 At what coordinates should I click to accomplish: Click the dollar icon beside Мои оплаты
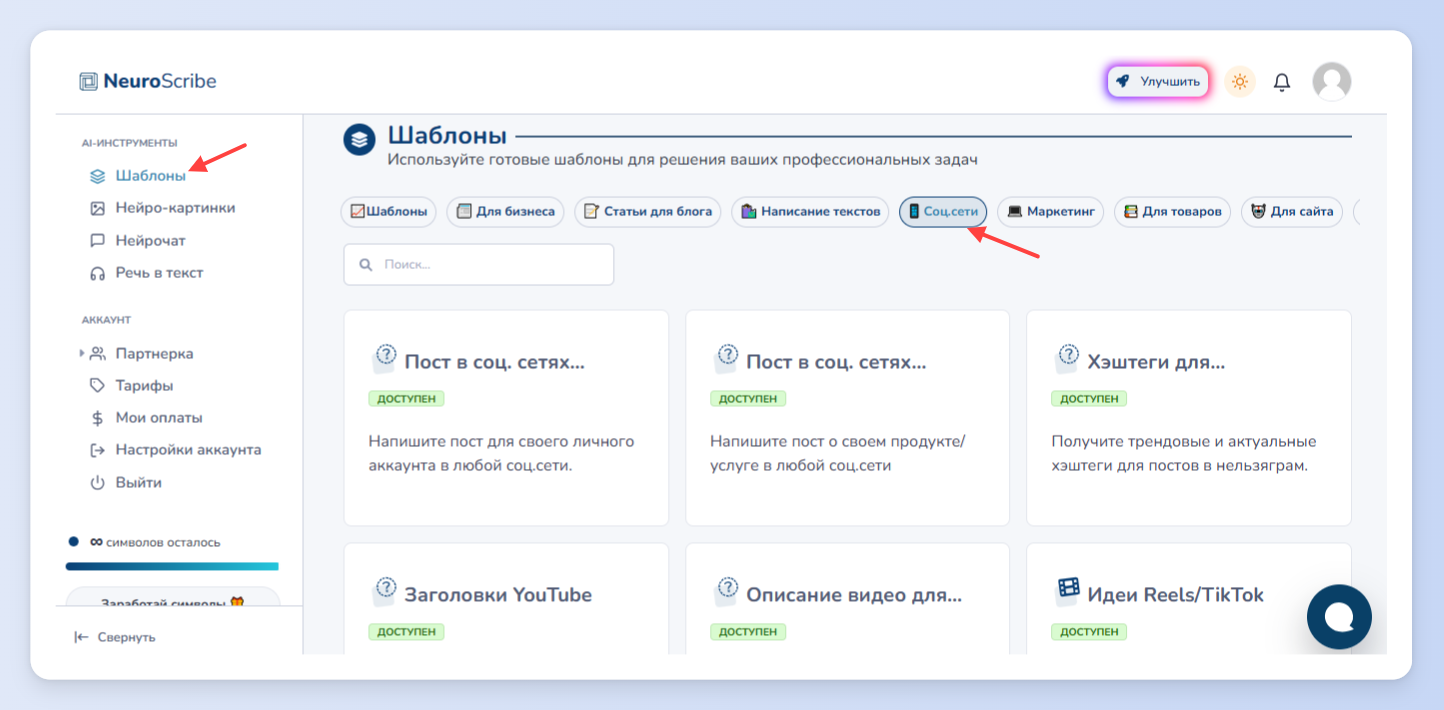pyautogui.click(x=97, y=418)
